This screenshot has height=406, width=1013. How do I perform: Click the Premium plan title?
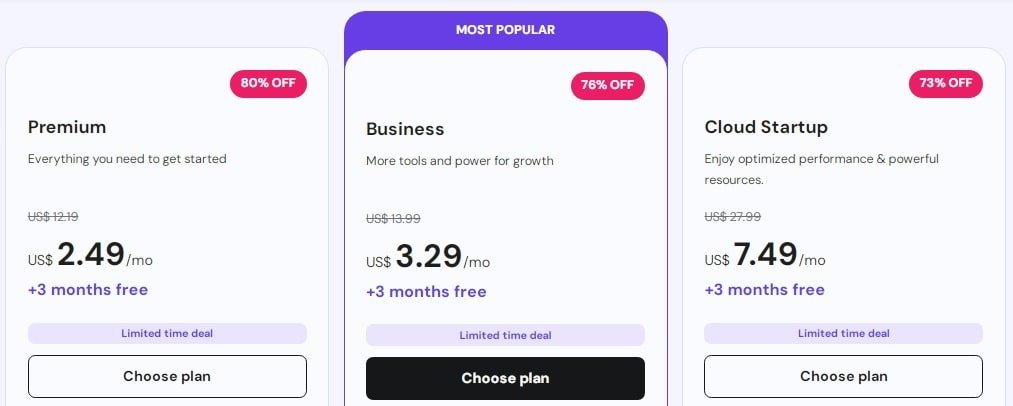click(x=67, y=127)
